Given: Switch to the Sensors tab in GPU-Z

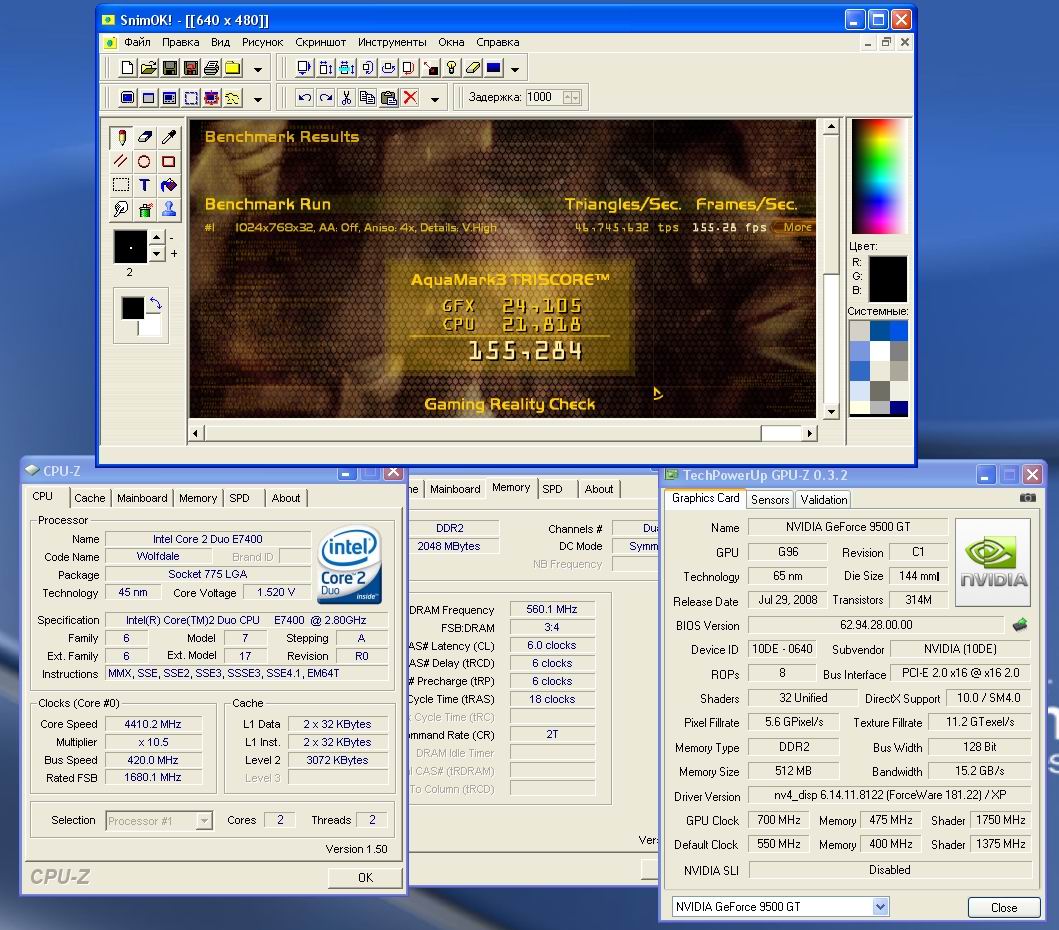Looking at the screenshot, I should pyautogui.click(x=770, y=499).
